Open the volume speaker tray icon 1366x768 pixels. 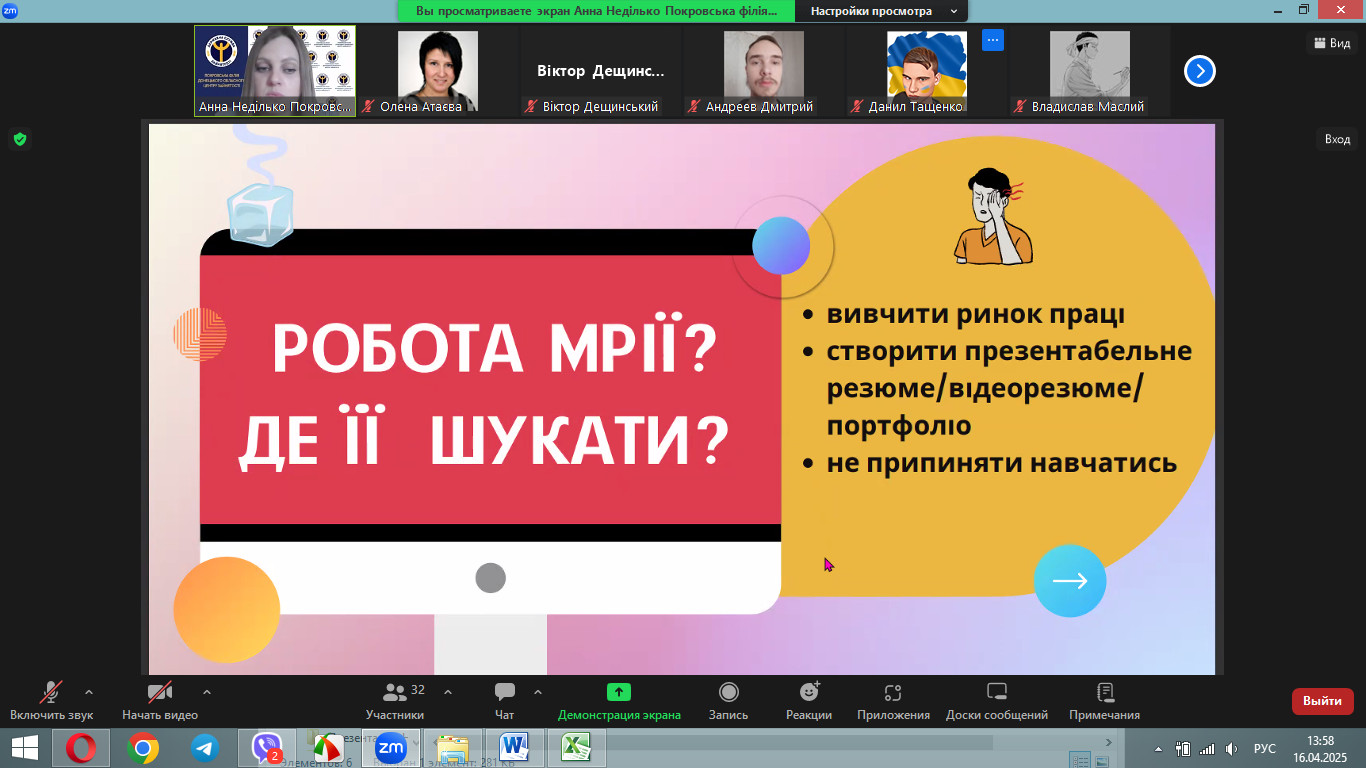[1231, 748]
